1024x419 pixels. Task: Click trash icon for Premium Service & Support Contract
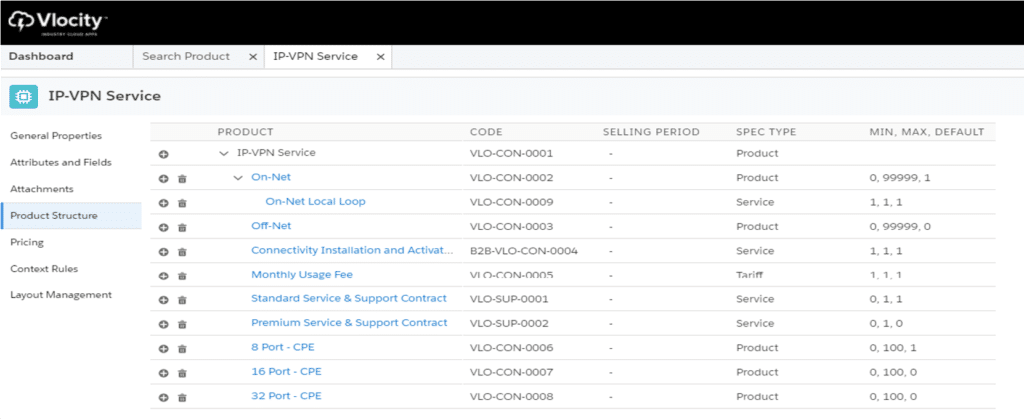point(182,324)
